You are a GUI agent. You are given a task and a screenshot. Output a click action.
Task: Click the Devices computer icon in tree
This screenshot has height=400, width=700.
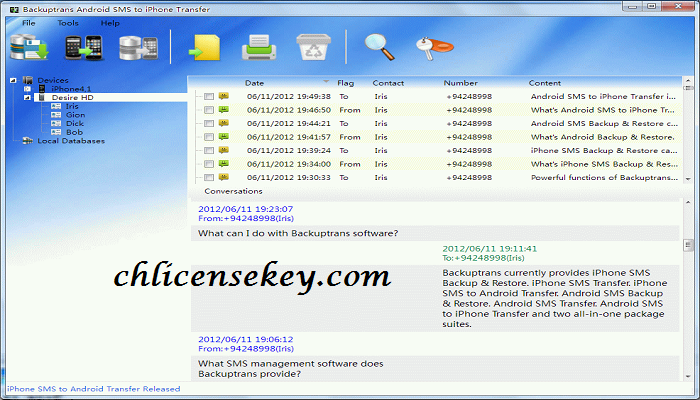[28, 80]
